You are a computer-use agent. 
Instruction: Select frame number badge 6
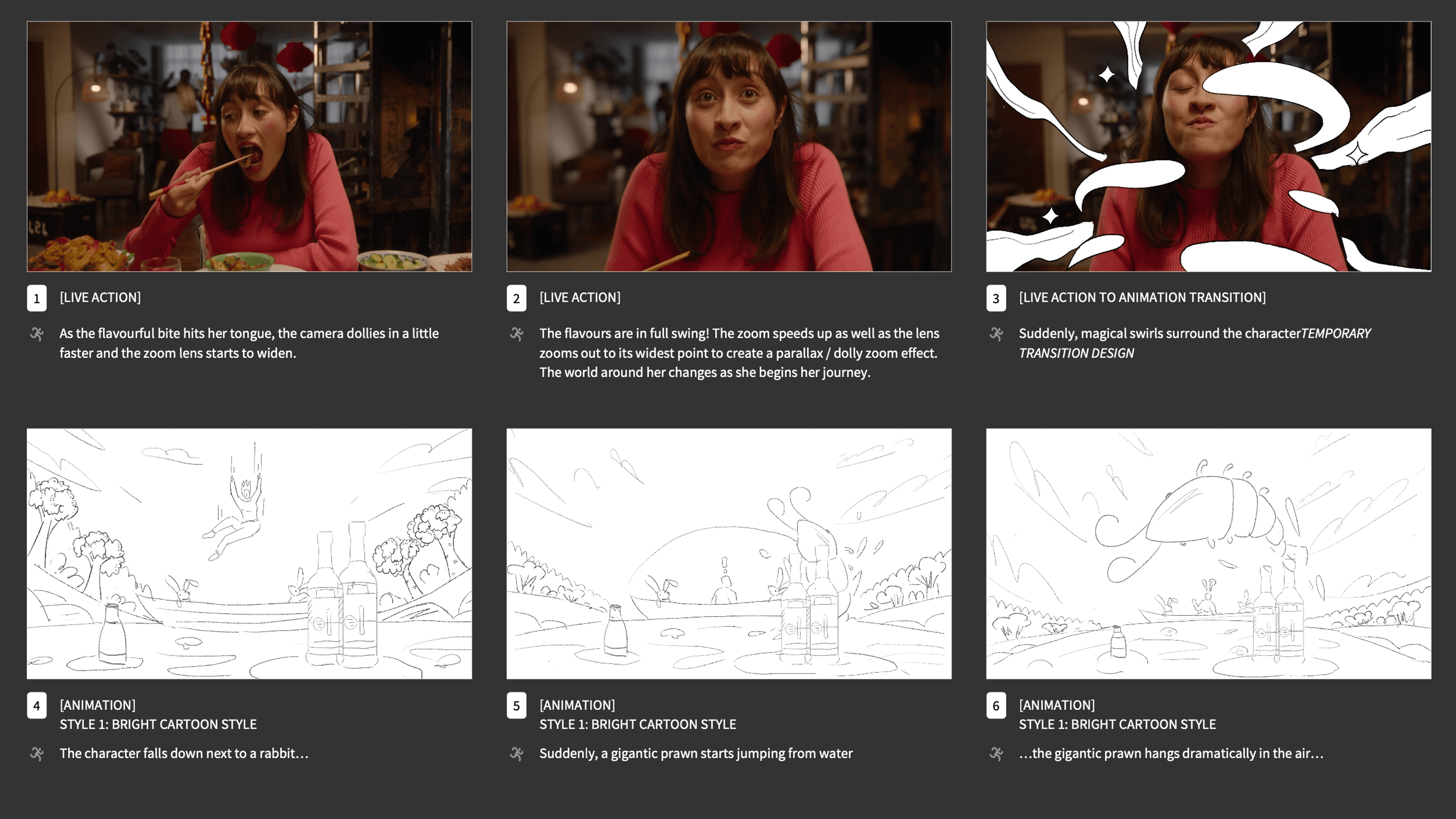click(x=996, y=705)
